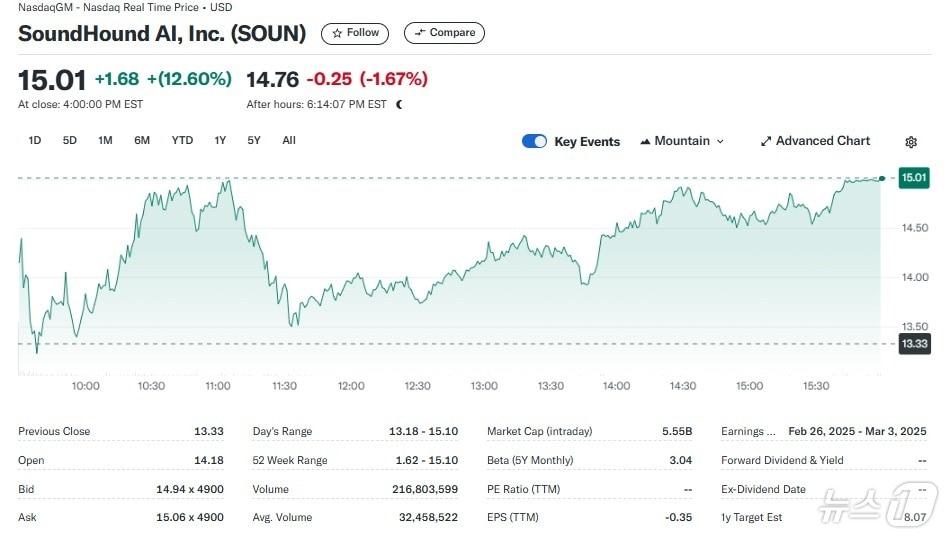This screenshot has width=948, height=539.
Task: Switch to 5D time range
Action: (70, 140)
